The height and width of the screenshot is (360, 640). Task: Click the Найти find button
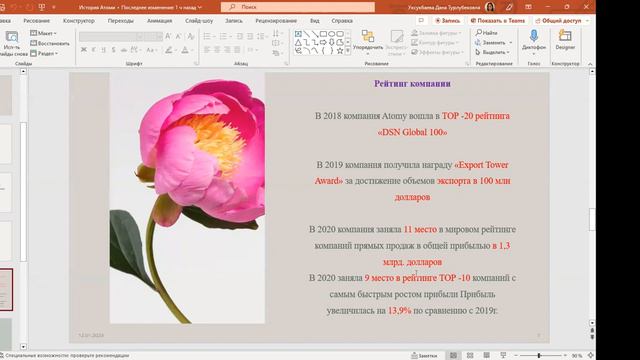(486, 33)
